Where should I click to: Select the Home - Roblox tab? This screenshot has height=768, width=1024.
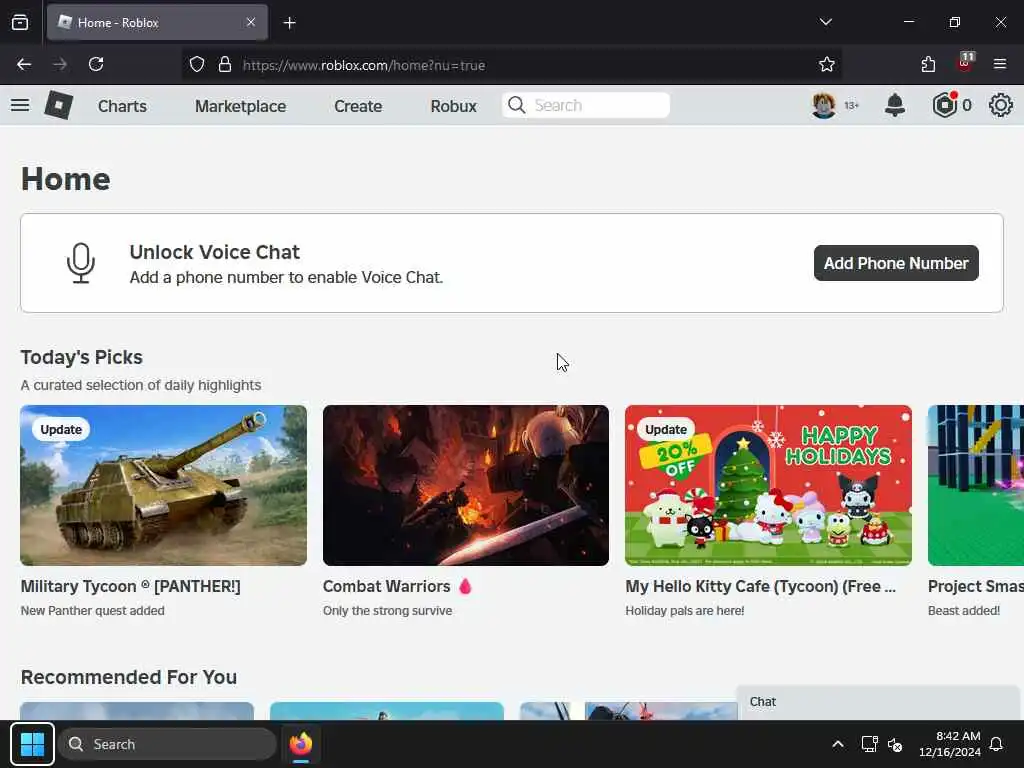[x=157, y=22]
